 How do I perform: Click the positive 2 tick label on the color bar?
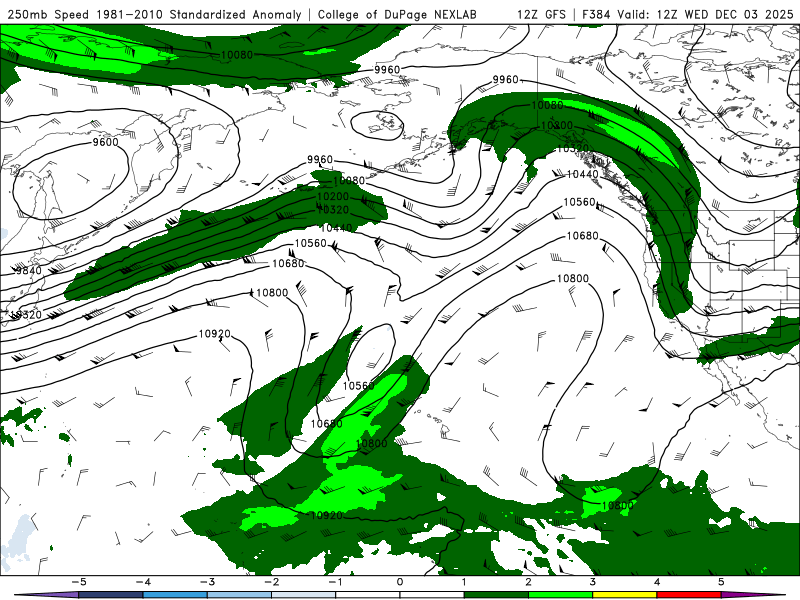pos(529,582)
